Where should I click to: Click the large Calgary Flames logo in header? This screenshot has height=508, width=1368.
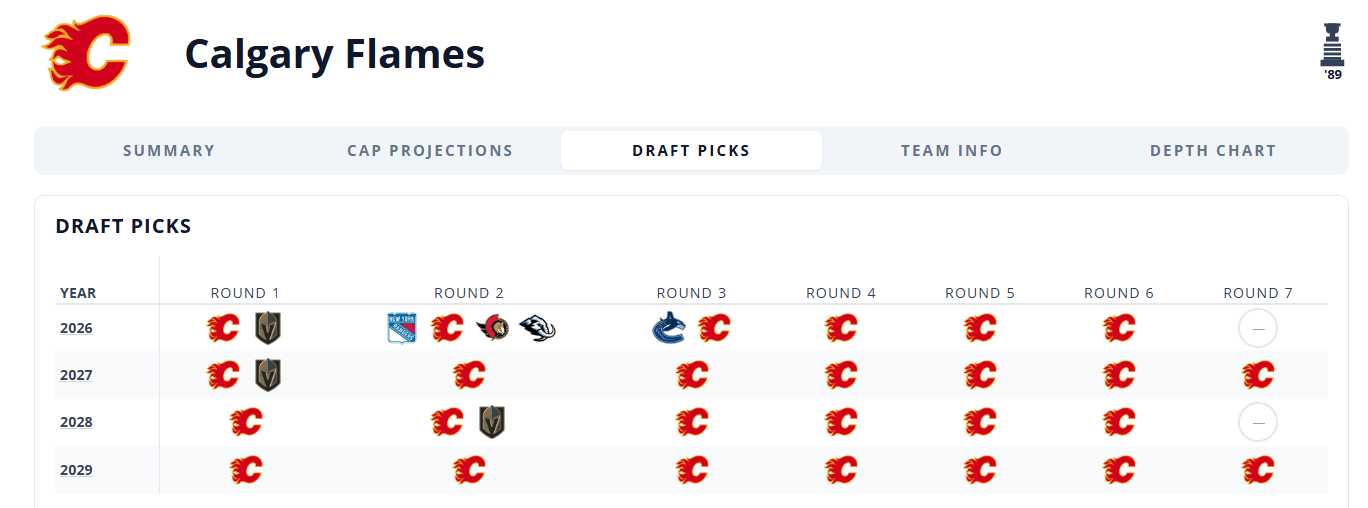[x=86, y=53]
